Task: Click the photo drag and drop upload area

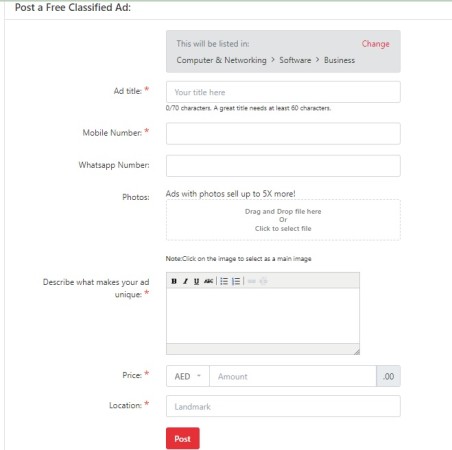Action: (x=283, y=220)
